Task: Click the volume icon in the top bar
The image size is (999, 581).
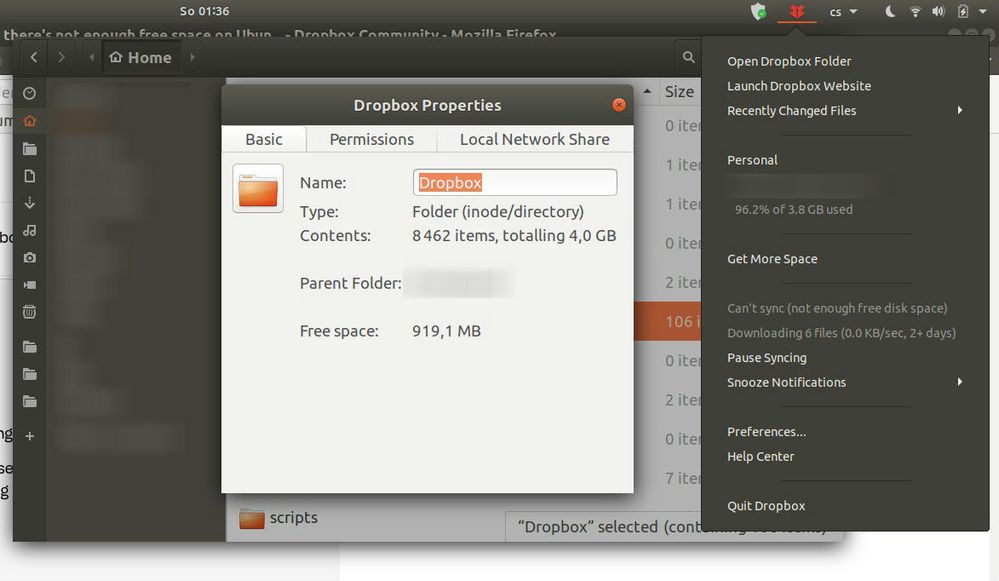Action: pos(939,11)
